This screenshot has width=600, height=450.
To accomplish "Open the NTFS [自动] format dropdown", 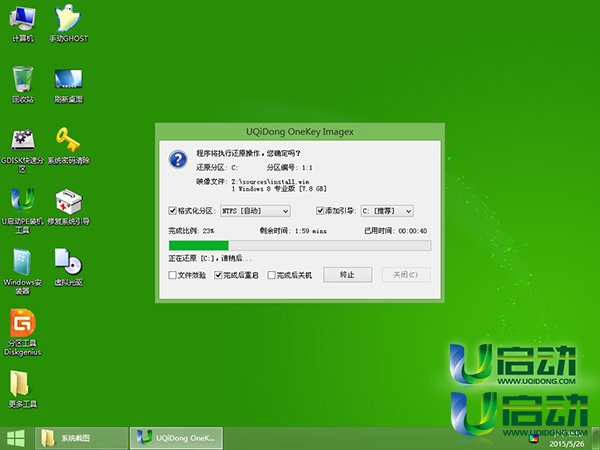I will 255,211.
